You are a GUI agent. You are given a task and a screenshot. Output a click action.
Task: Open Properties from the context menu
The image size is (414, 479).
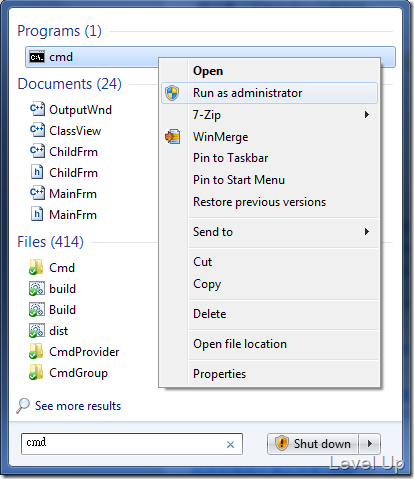219,374
